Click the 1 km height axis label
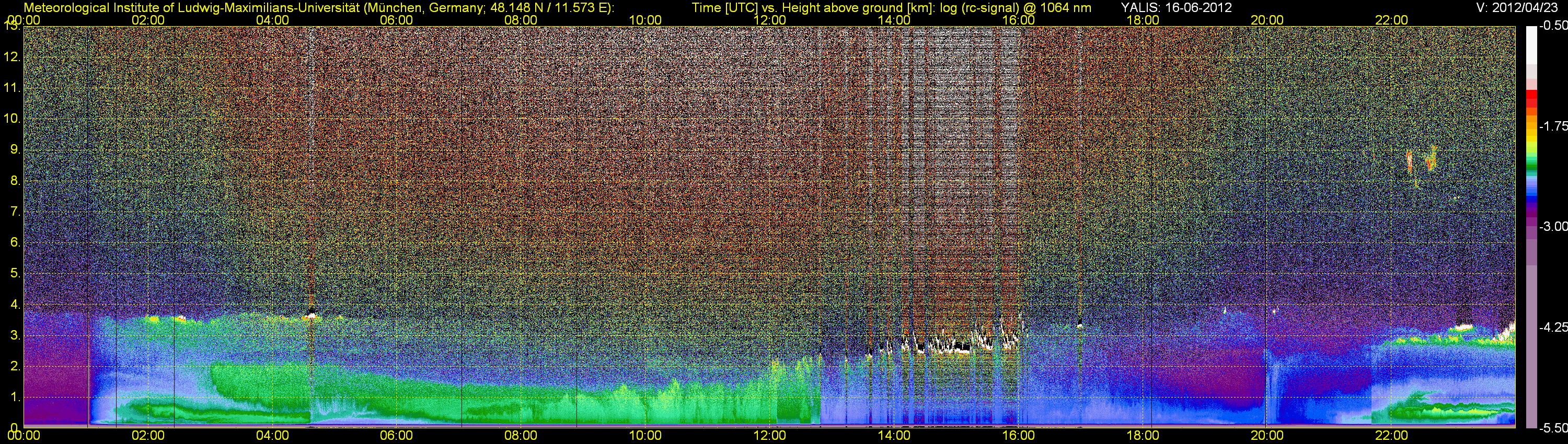 coord(15,397)
